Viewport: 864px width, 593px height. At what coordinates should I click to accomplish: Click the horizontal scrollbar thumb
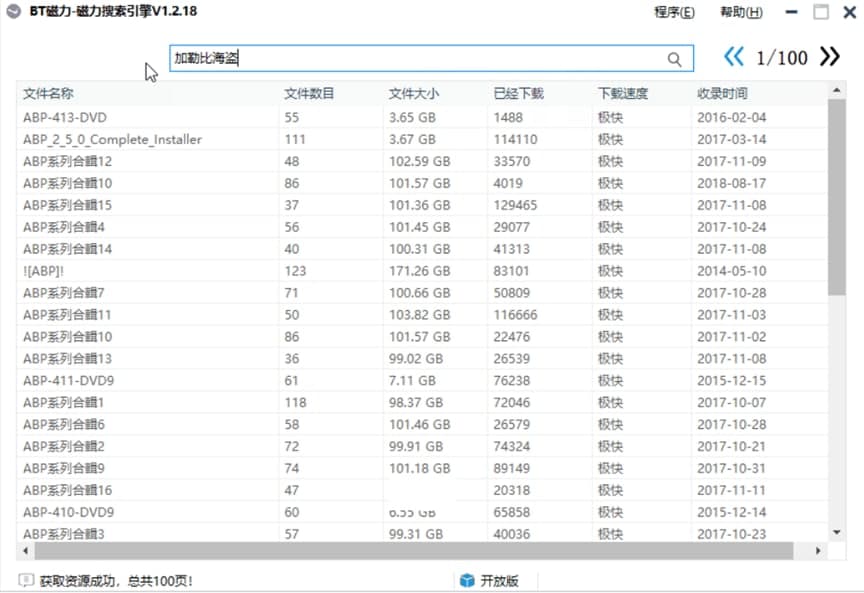point(410,551)
